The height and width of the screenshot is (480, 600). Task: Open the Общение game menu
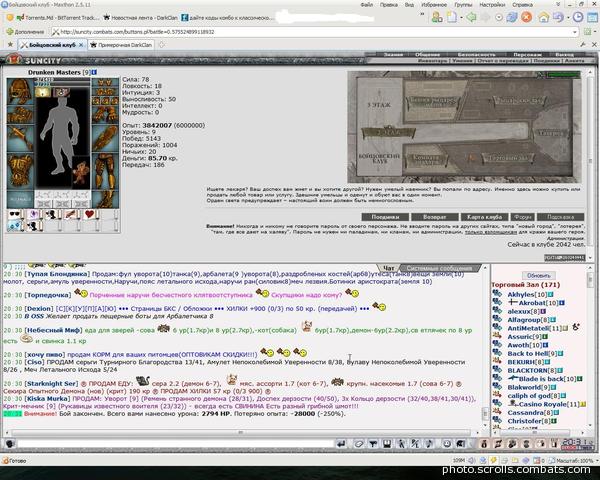(427, 55)
